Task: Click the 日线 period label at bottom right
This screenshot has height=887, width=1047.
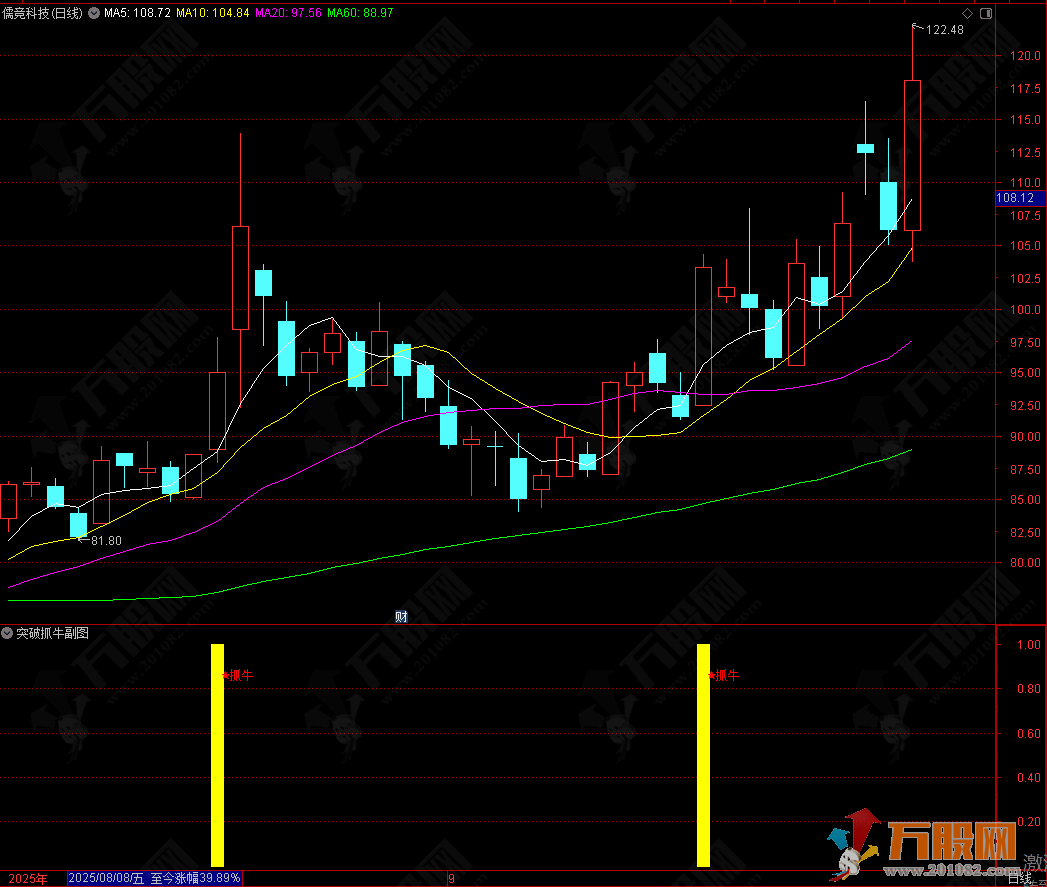Action: [1018, 878]
